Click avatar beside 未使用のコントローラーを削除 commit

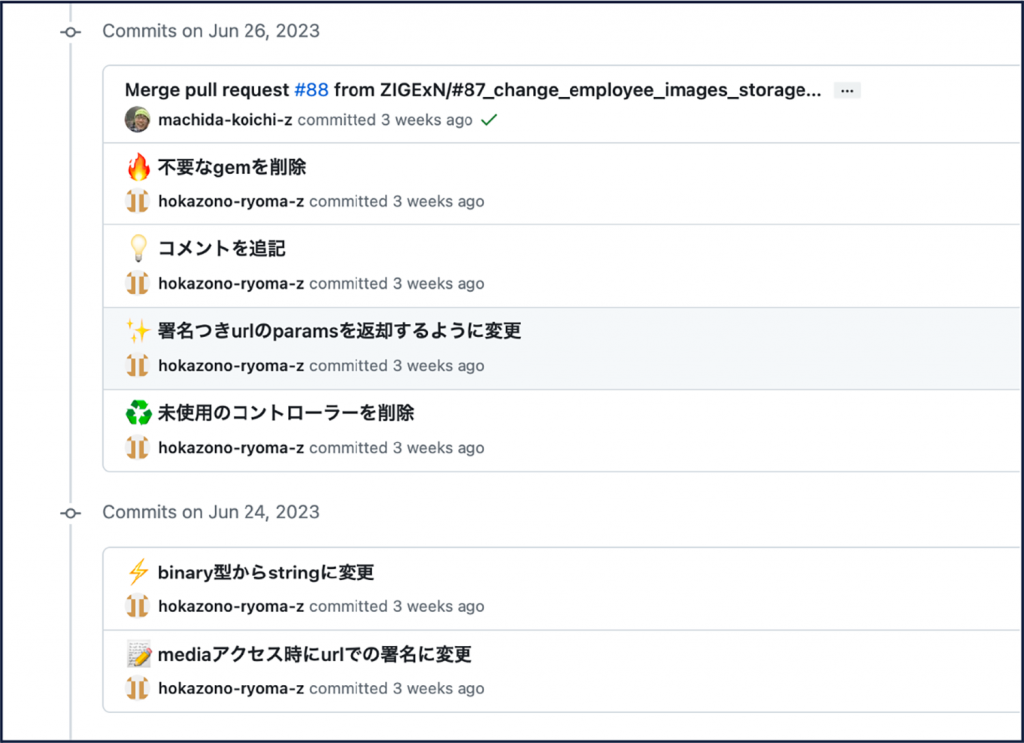tap(137, 448)
